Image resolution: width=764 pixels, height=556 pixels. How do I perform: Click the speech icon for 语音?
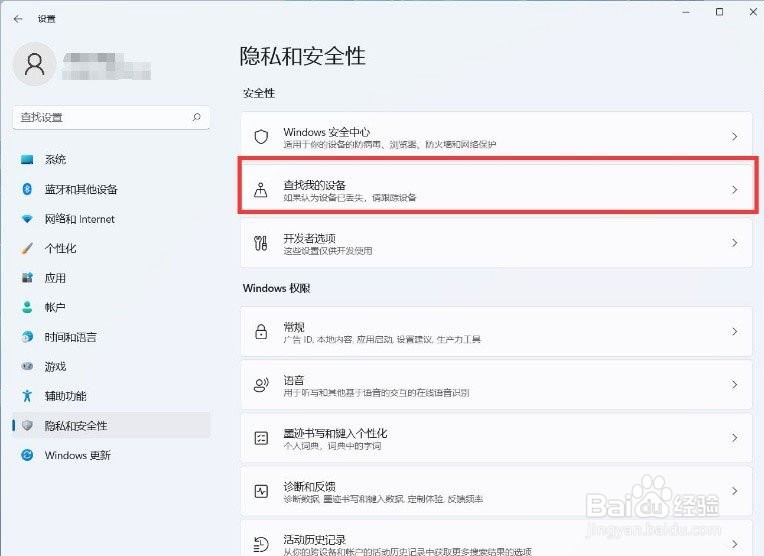pyautogui.click(x=261, y=384)
